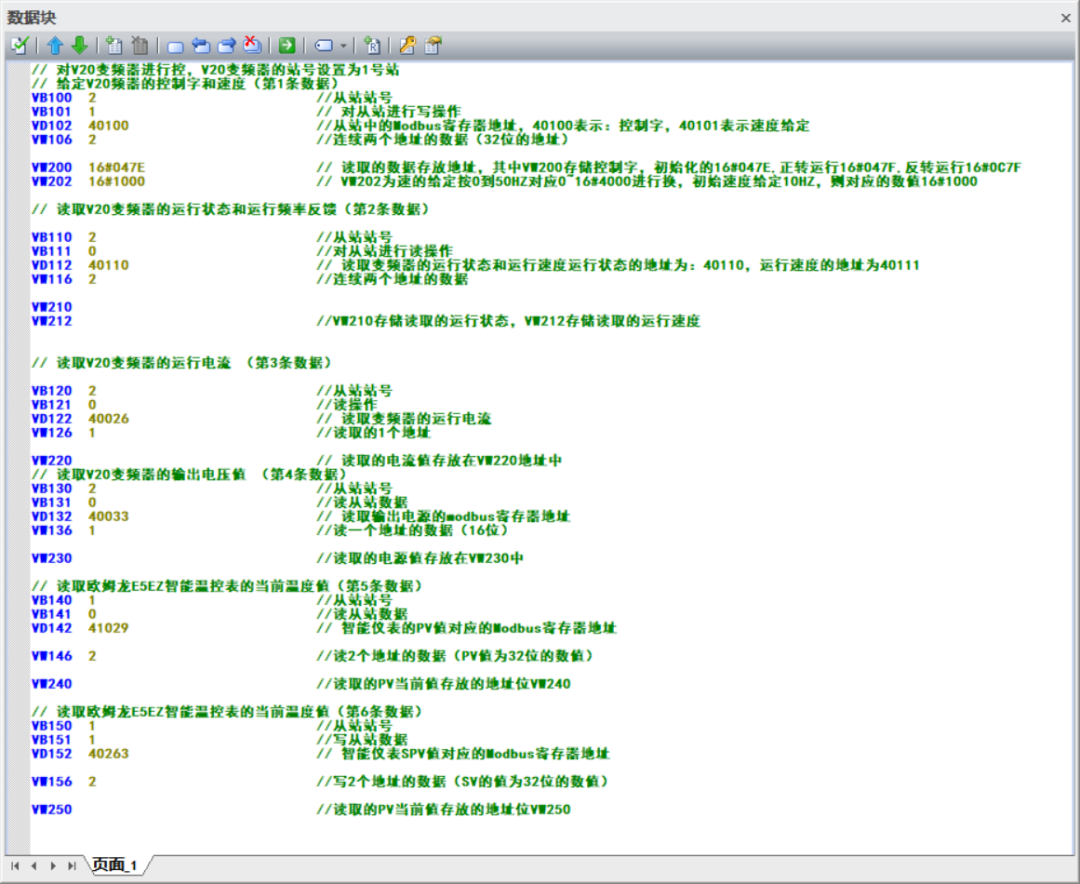Click the green go-to arrow icon
Image resolution: width=1080 pixels, height=884 pixels.
[x=287, y=45]
